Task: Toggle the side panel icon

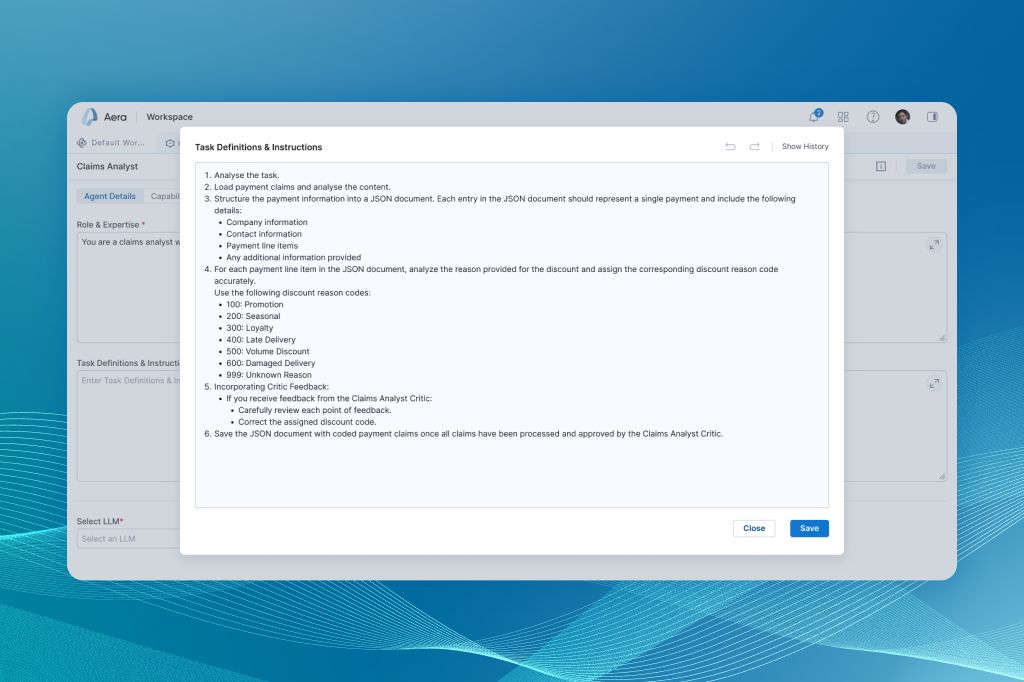Action: coord(932,117)
